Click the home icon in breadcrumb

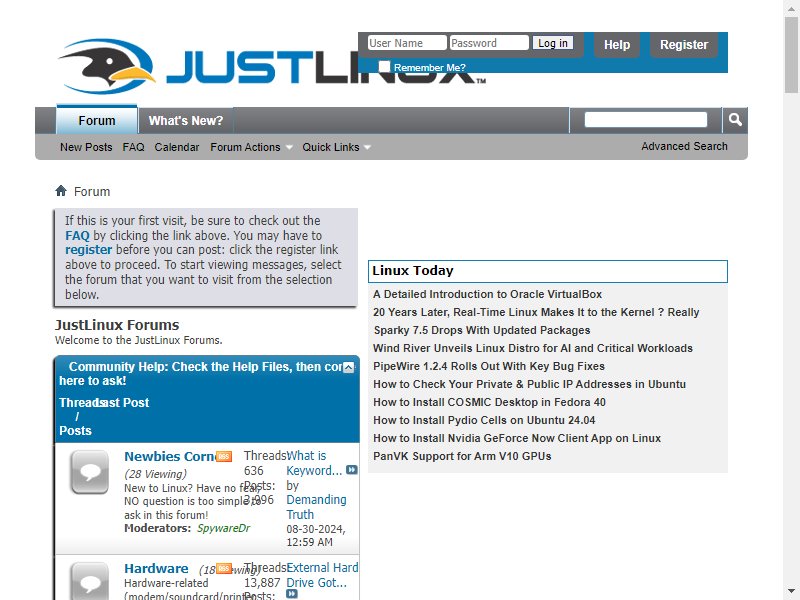coord(61,191)
